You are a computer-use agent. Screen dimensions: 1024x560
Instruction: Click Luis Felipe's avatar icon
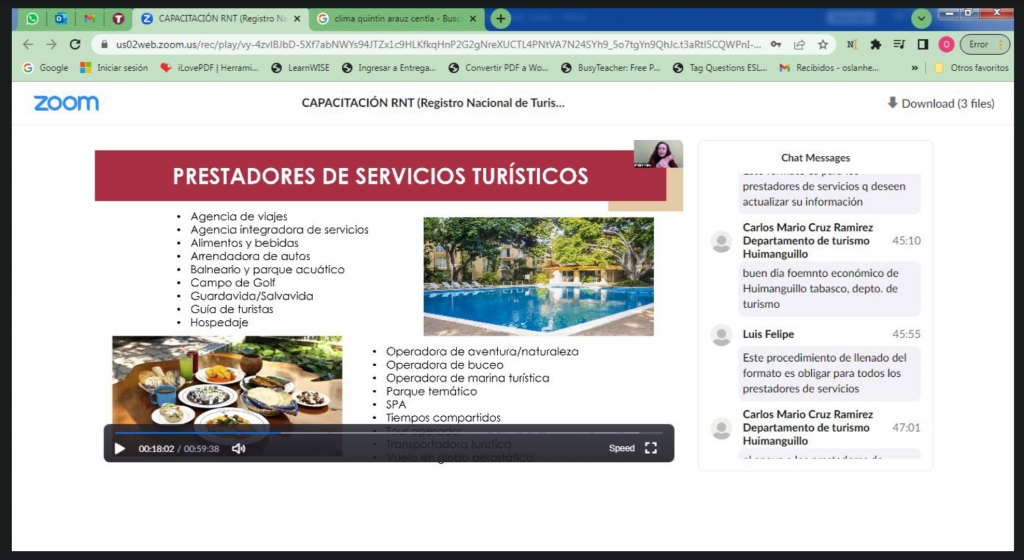[722, 335]
